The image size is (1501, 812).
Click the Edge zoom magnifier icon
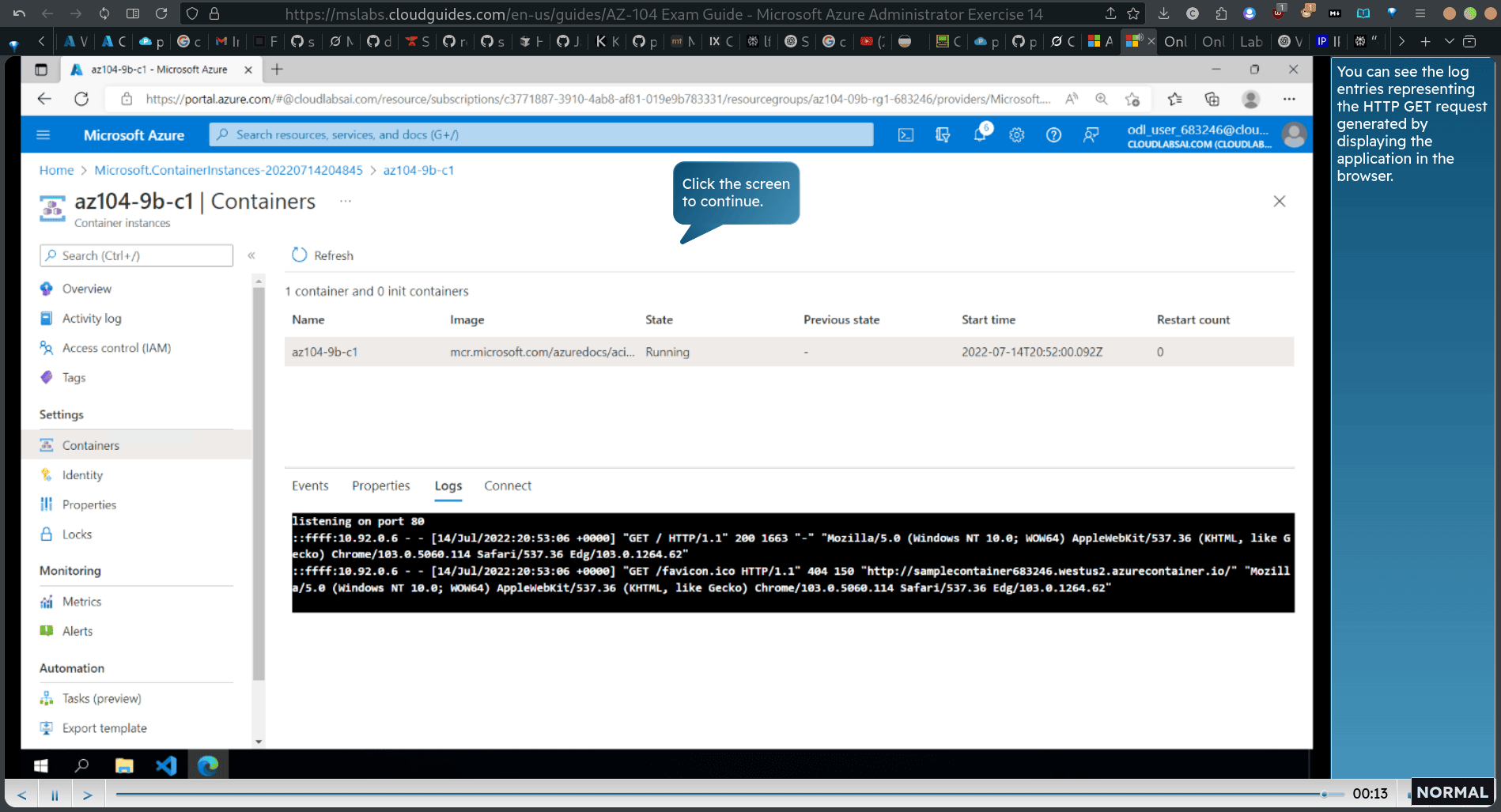tap(1102, 99)
